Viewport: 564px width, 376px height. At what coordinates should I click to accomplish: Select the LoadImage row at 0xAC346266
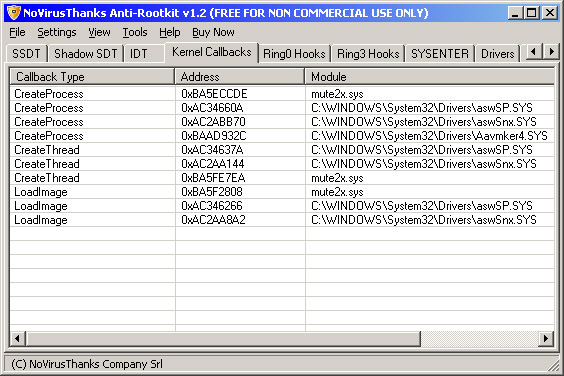point(282,206)
